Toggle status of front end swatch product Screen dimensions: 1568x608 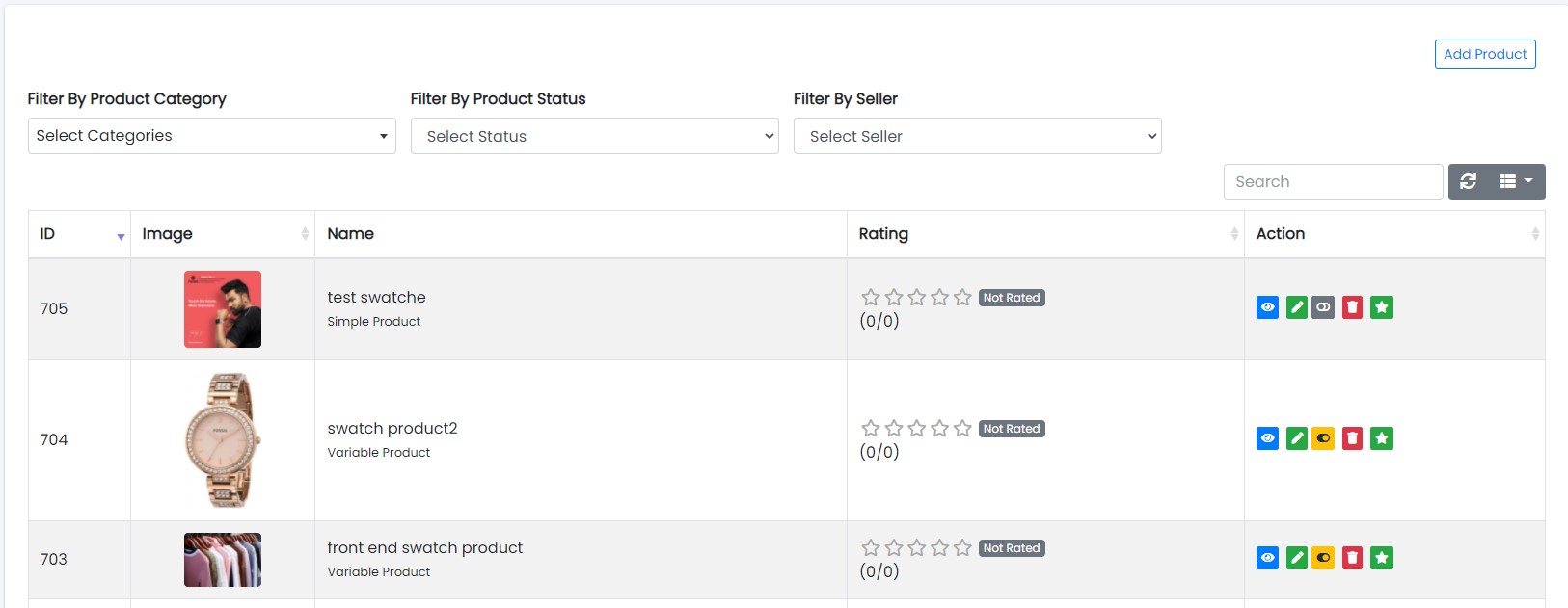(1323, 558)
